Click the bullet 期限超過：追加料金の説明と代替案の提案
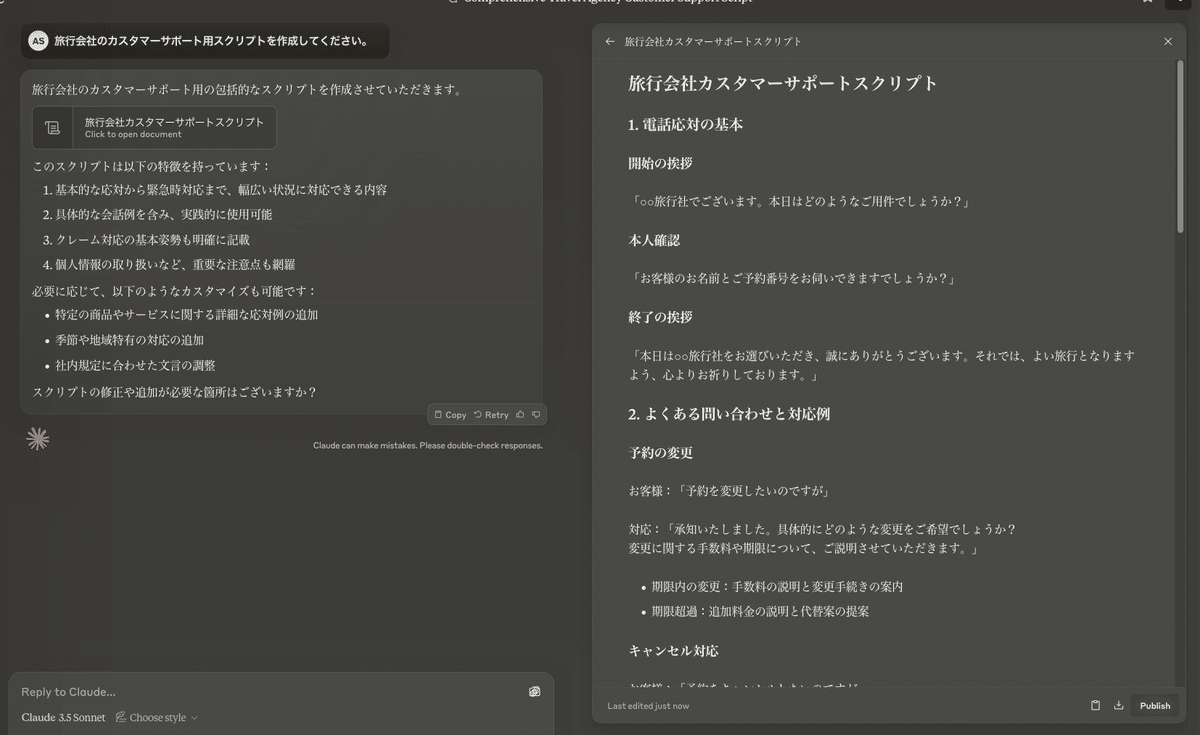 [x=760, y=611]
